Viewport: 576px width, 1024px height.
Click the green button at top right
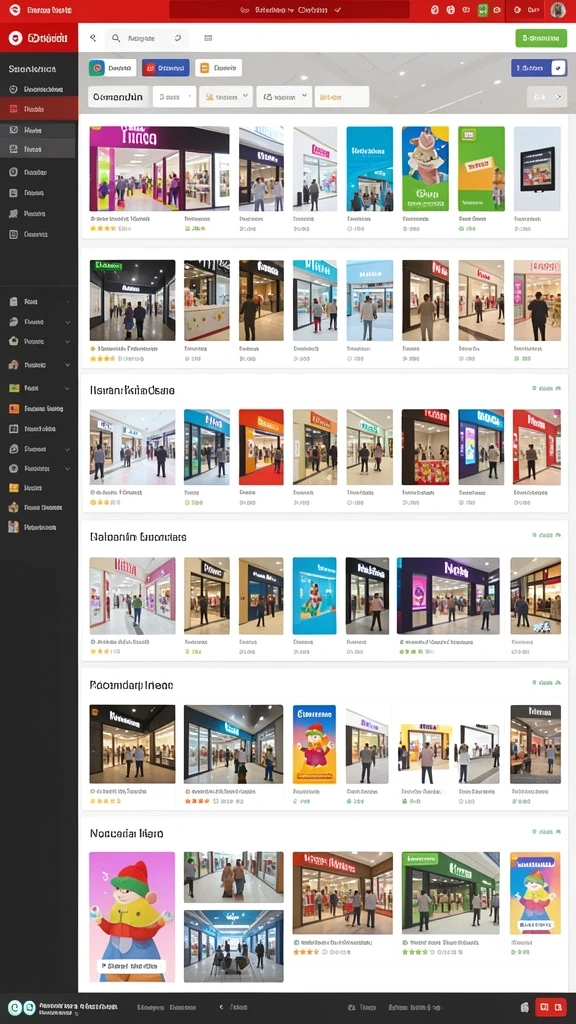(x=541, y=38)
